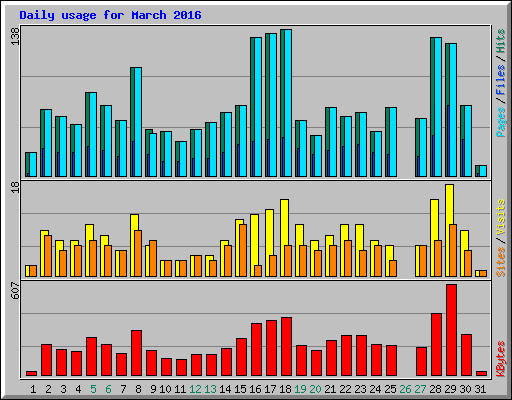The width and height of the screenshot is (512, 400).
Task: Click the day '23' label on the x-axis
Action: 360,389
